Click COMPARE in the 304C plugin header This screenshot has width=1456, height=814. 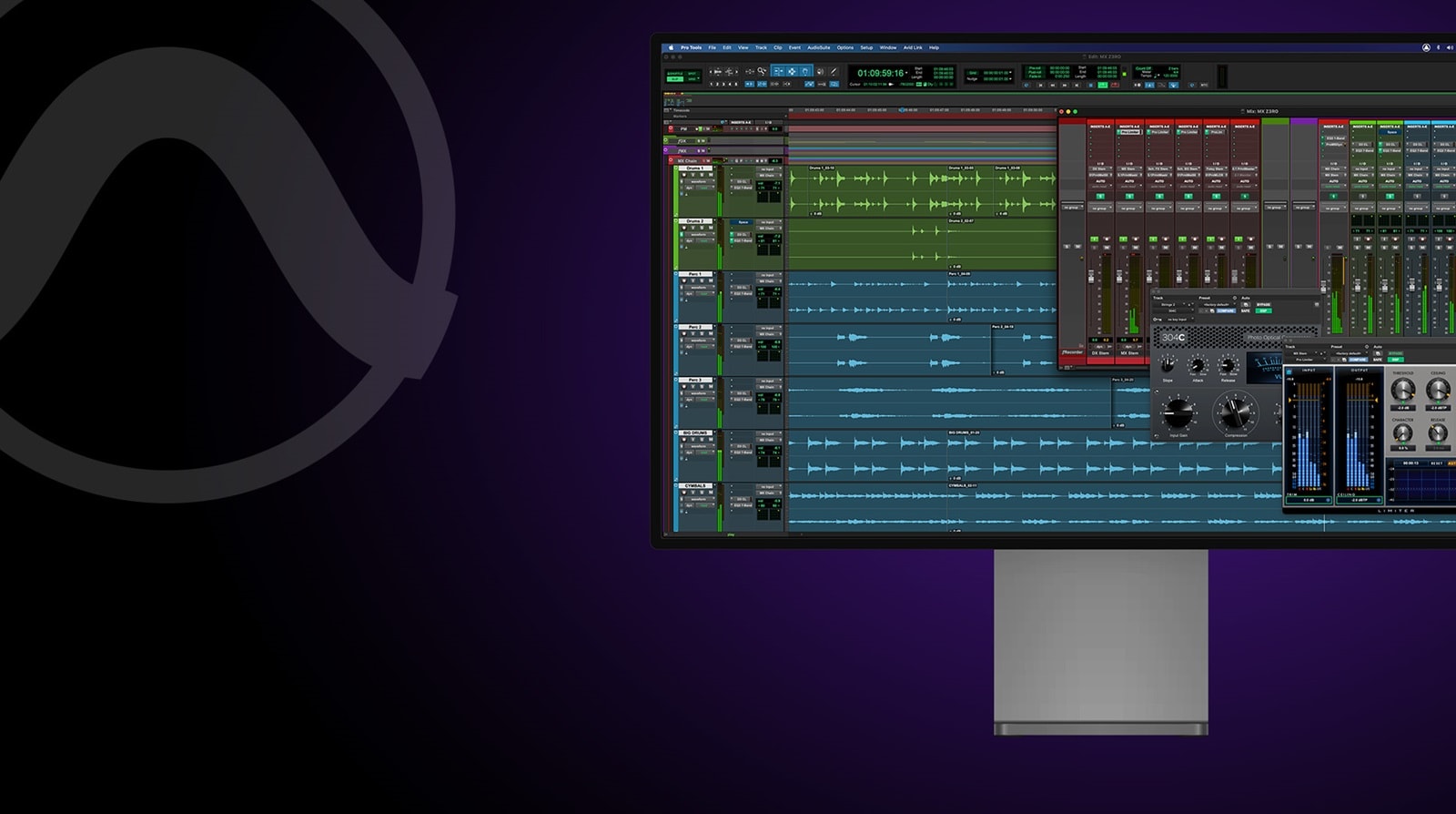click(1227, 310)
